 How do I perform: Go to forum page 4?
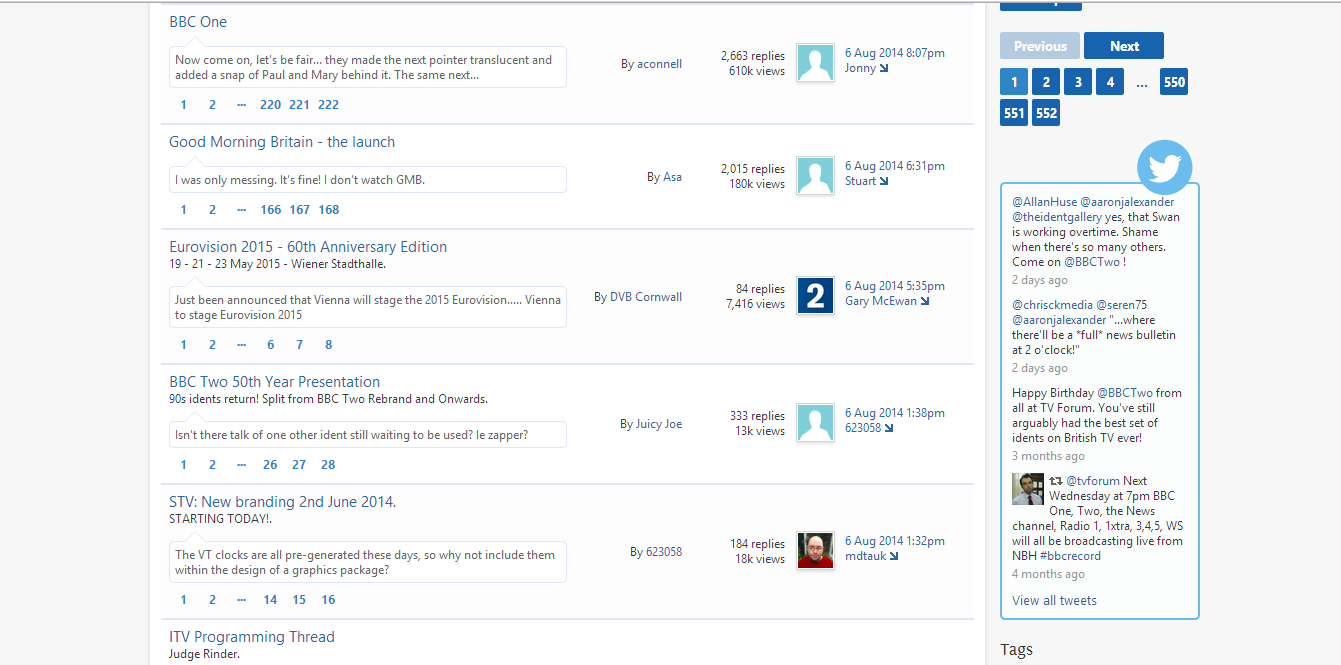coord(1110,82)
